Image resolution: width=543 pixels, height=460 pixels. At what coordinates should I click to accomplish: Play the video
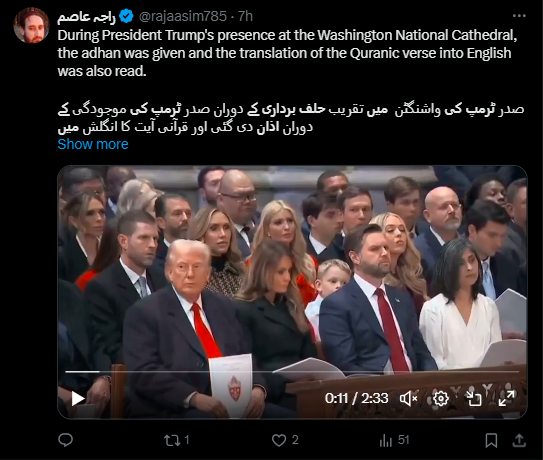78,398
